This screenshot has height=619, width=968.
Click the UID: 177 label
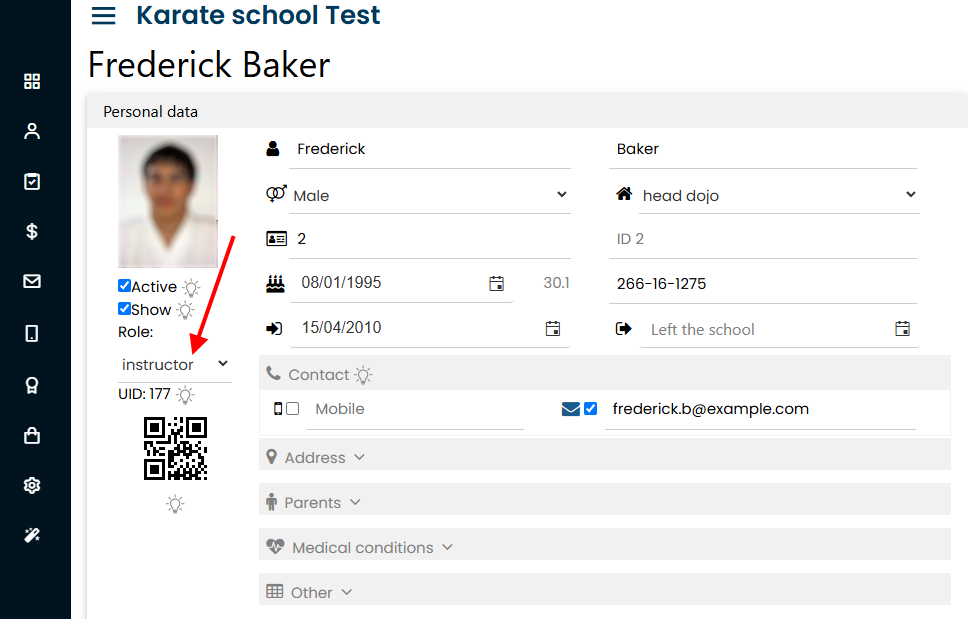pyautogui.click(x=144, y=394)
